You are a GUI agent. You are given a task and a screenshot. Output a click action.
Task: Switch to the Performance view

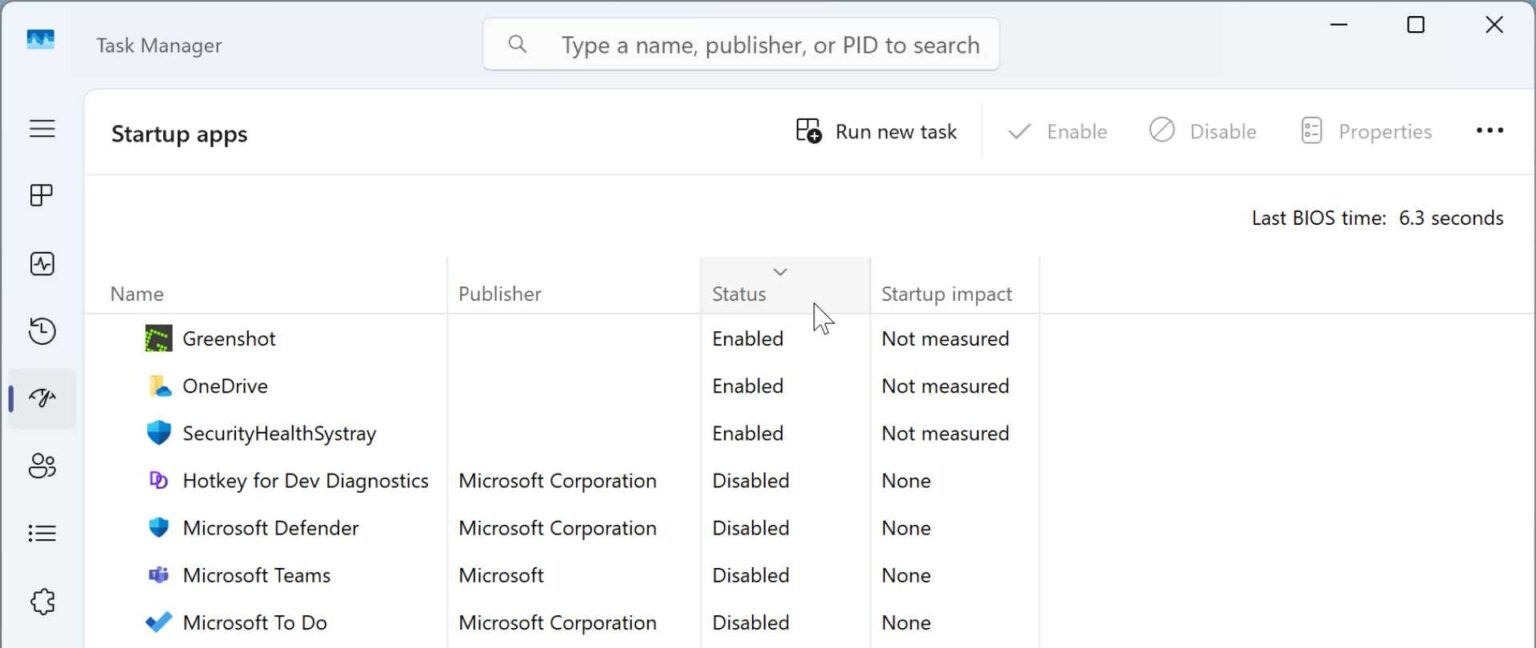[41, 263]
